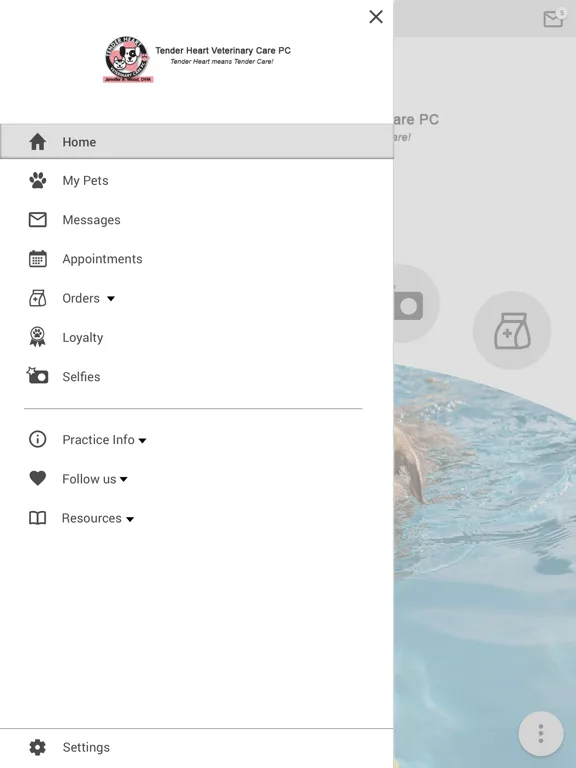This screenshot has width=576, height=768.
Task: Click the Tender Heart Veterinary Care logo
Action: coord(128,59)
